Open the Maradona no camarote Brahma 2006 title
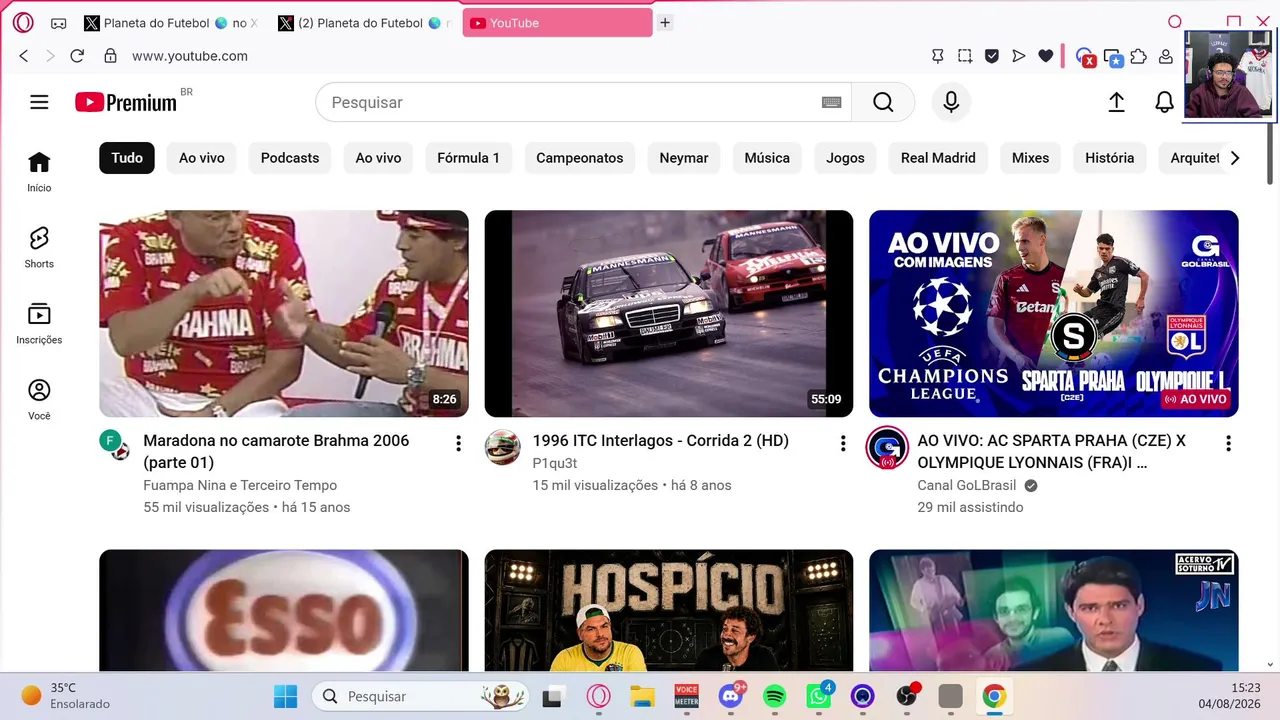1280x720 pixels. (x=276, y=451)
